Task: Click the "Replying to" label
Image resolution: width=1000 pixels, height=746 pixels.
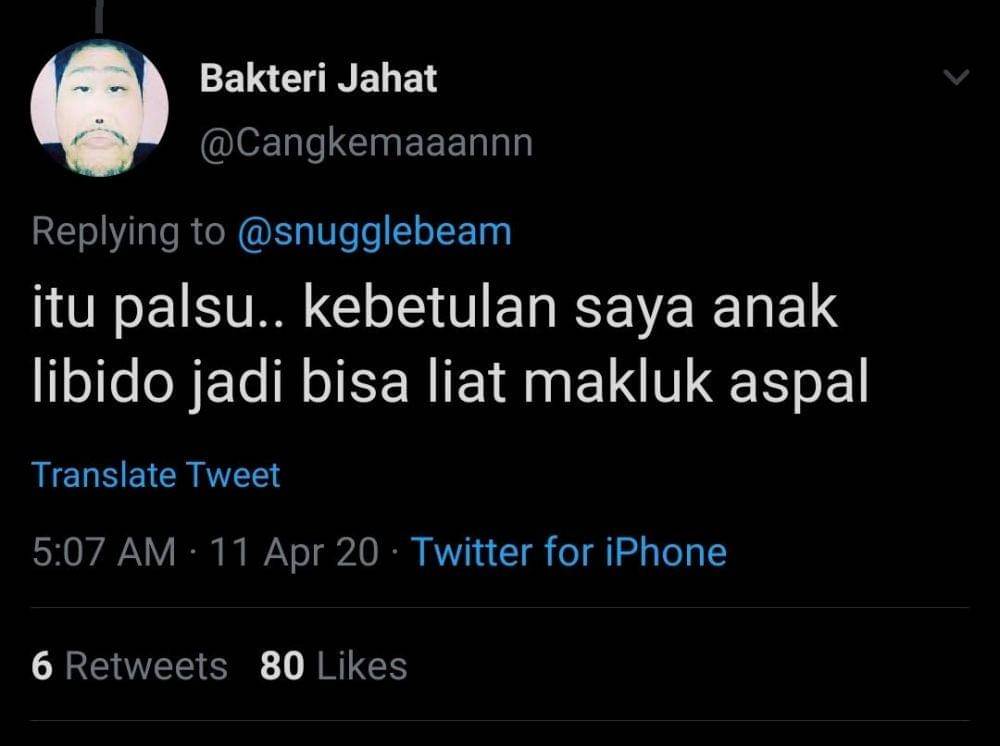Action: (129, 232)
